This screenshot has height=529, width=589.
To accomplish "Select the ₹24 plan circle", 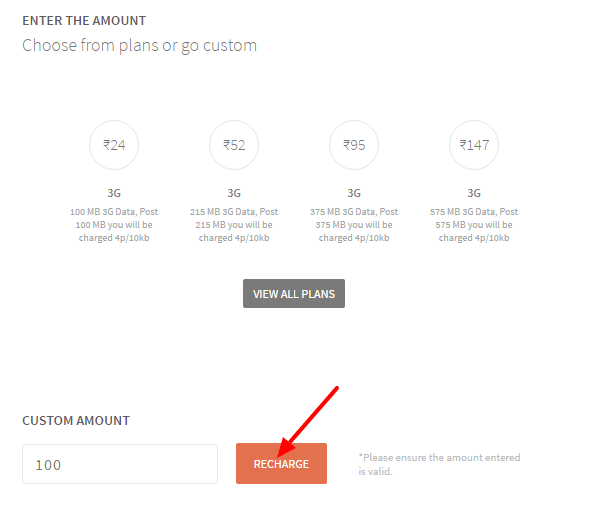I will (114, 145).
